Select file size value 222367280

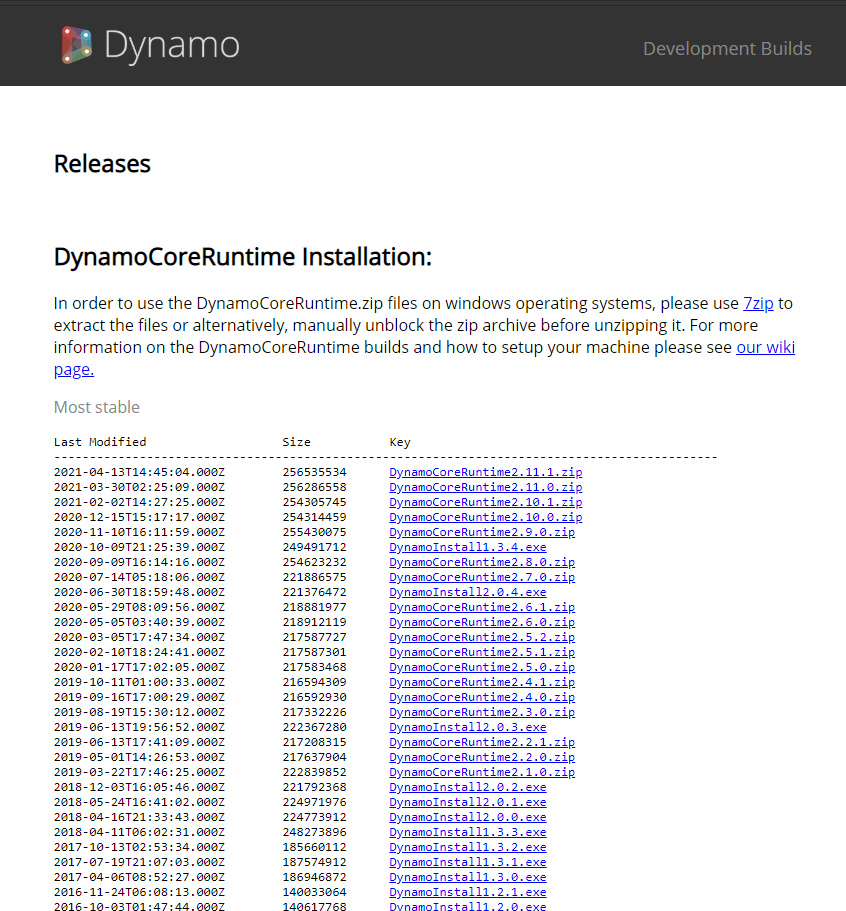tap(314, 727)
